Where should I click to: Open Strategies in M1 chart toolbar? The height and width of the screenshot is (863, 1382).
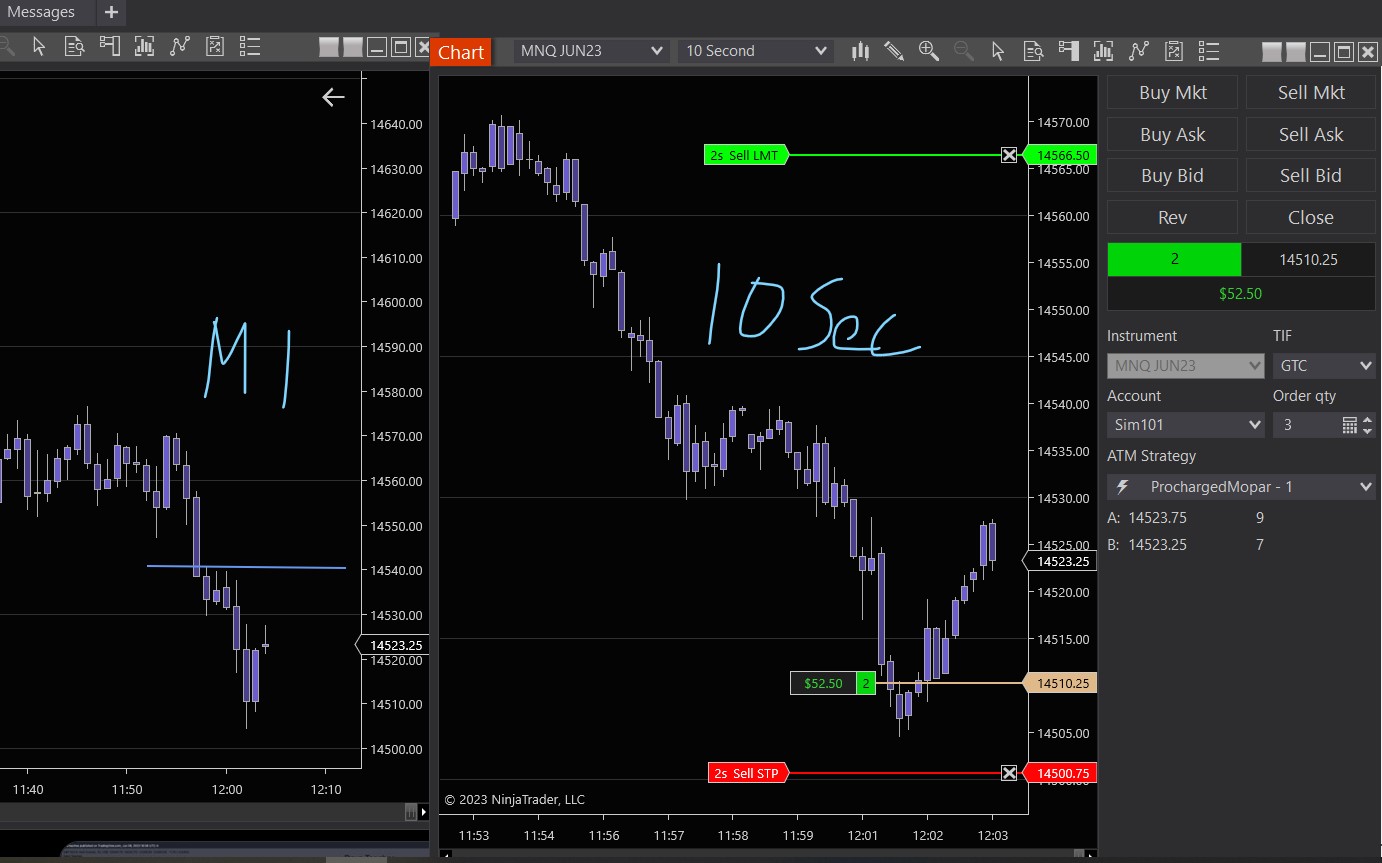click(215, 46)
